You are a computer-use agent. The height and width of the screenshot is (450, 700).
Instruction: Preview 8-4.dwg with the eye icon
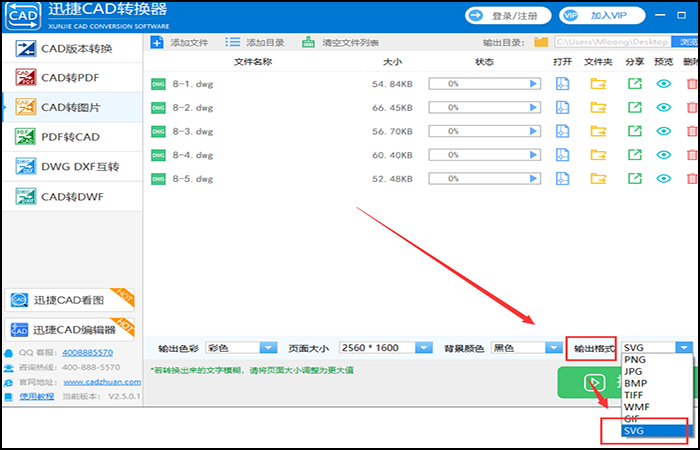point(664,155)
